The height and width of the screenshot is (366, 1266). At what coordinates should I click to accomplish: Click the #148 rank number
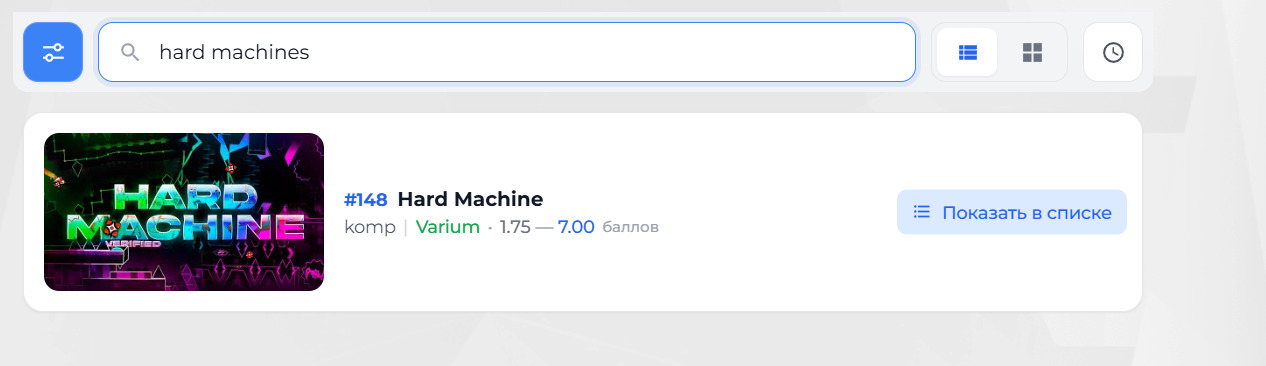[366, 199]
